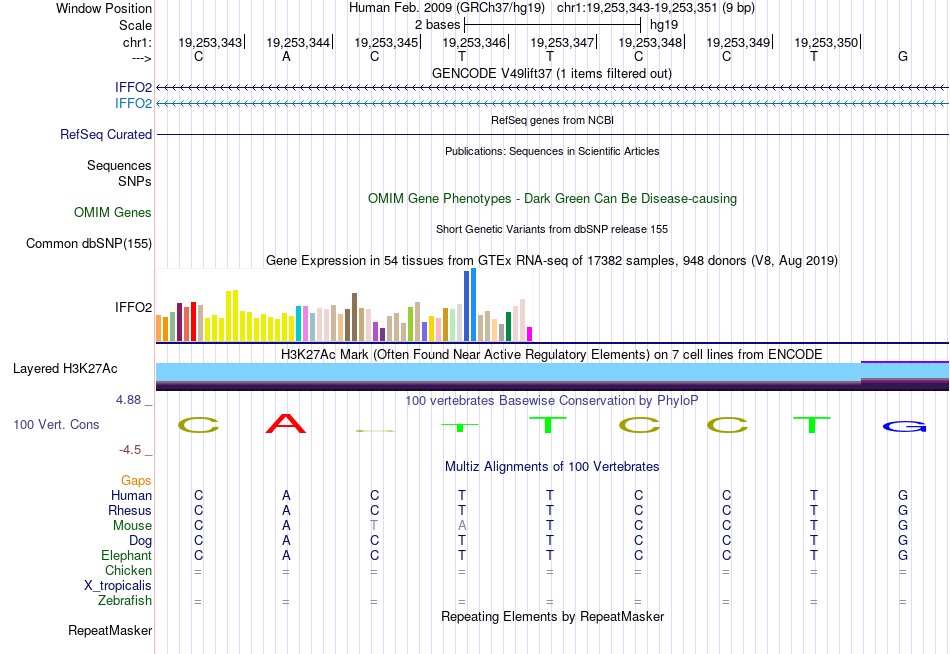
Task: Click the '2 bases' scale bar
Action: pos(553,25)
